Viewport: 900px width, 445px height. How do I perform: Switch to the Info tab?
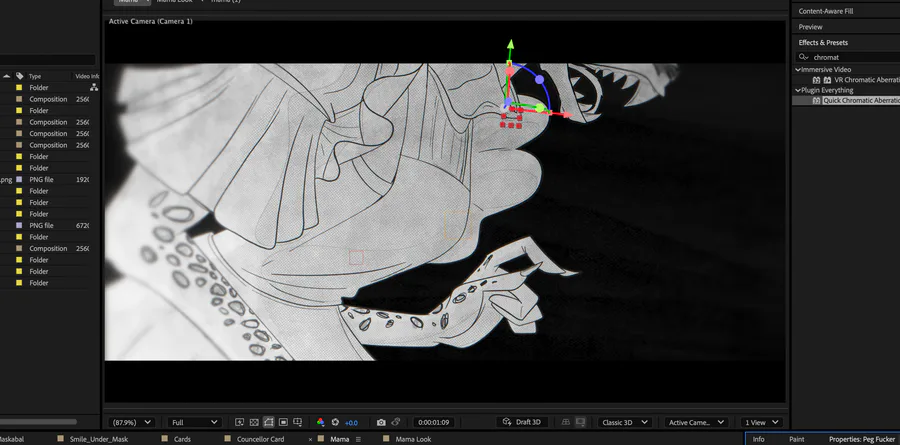[758, 439]
